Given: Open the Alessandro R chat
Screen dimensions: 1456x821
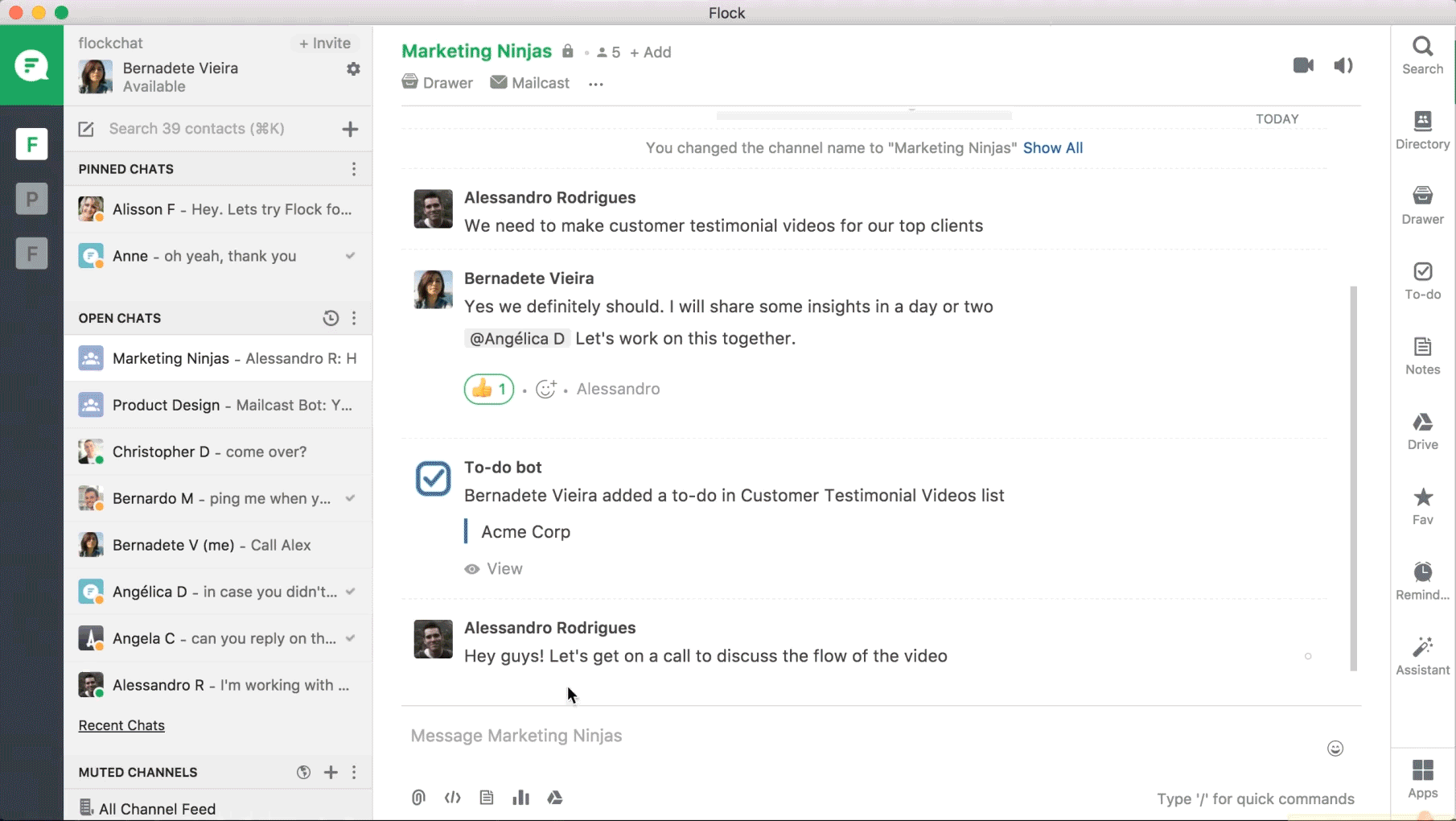Looking at the screenshot, I should point(218,685).
